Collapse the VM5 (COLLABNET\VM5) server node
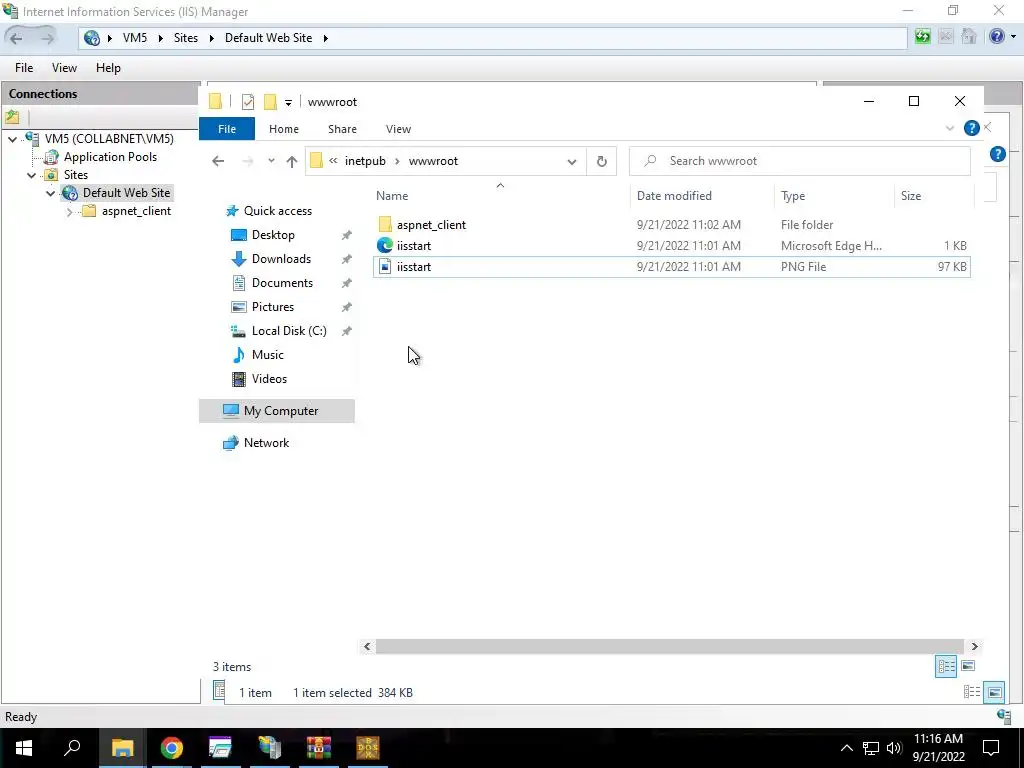1024x768 pixels. 12,139
